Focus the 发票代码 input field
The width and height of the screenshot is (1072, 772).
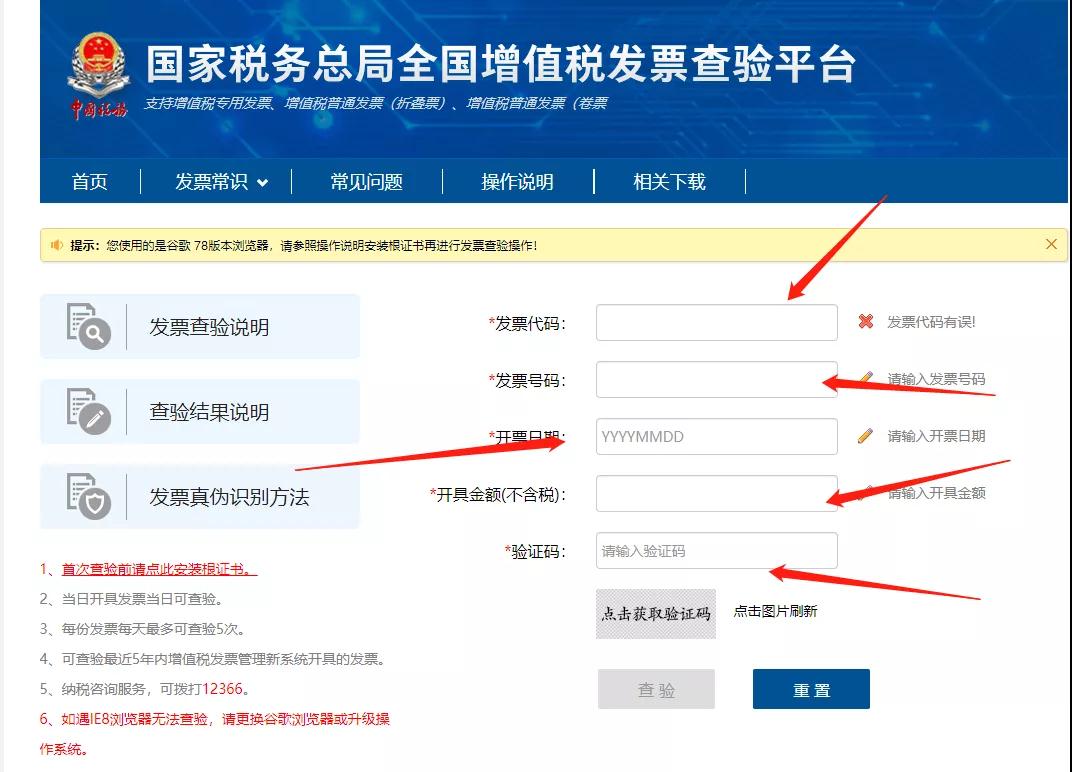716,323
